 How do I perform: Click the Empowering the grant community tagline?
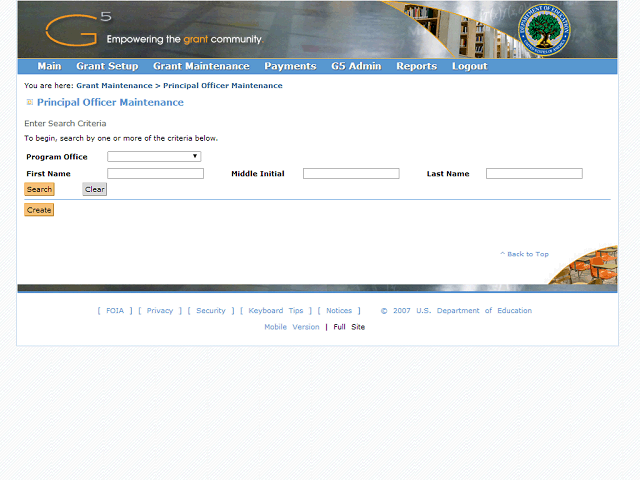[x=185, y=39]
